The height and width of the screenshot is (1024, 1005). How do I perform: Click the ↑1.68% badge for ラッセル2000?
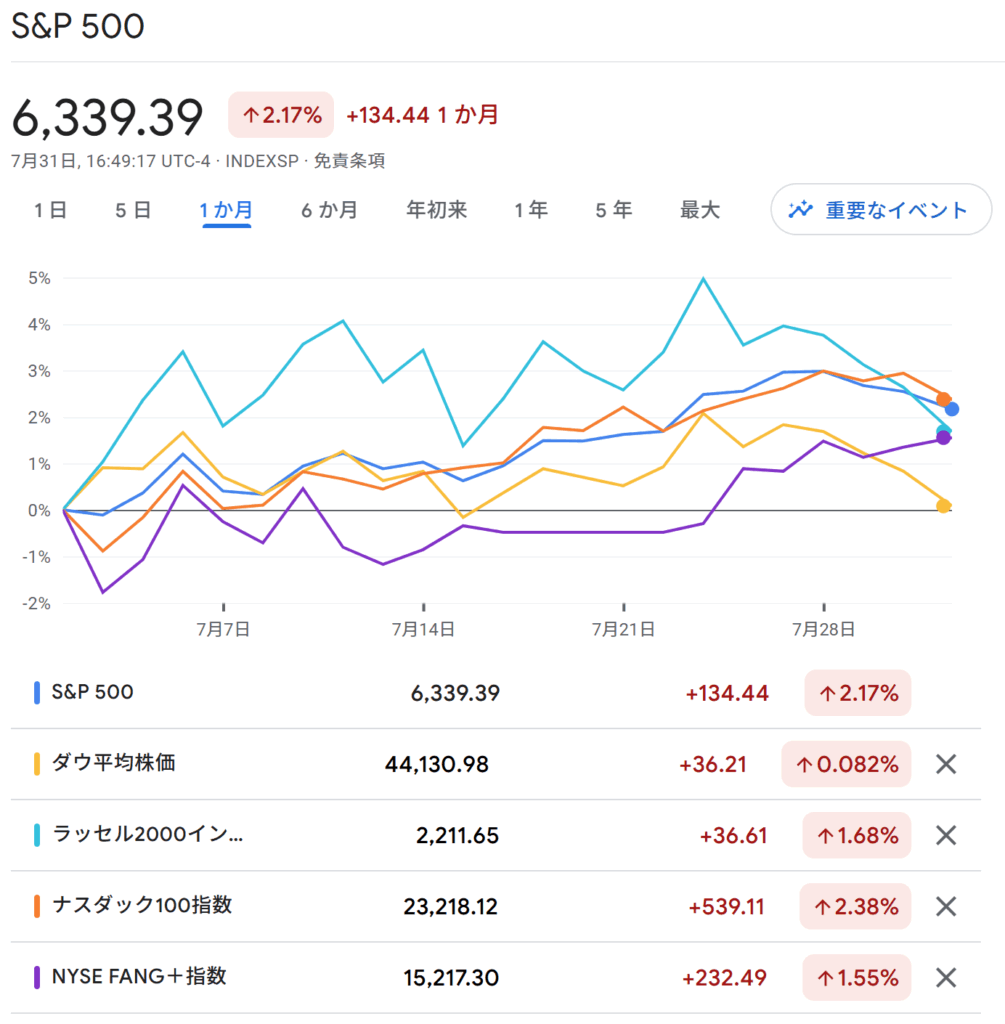tap(857, 835)
